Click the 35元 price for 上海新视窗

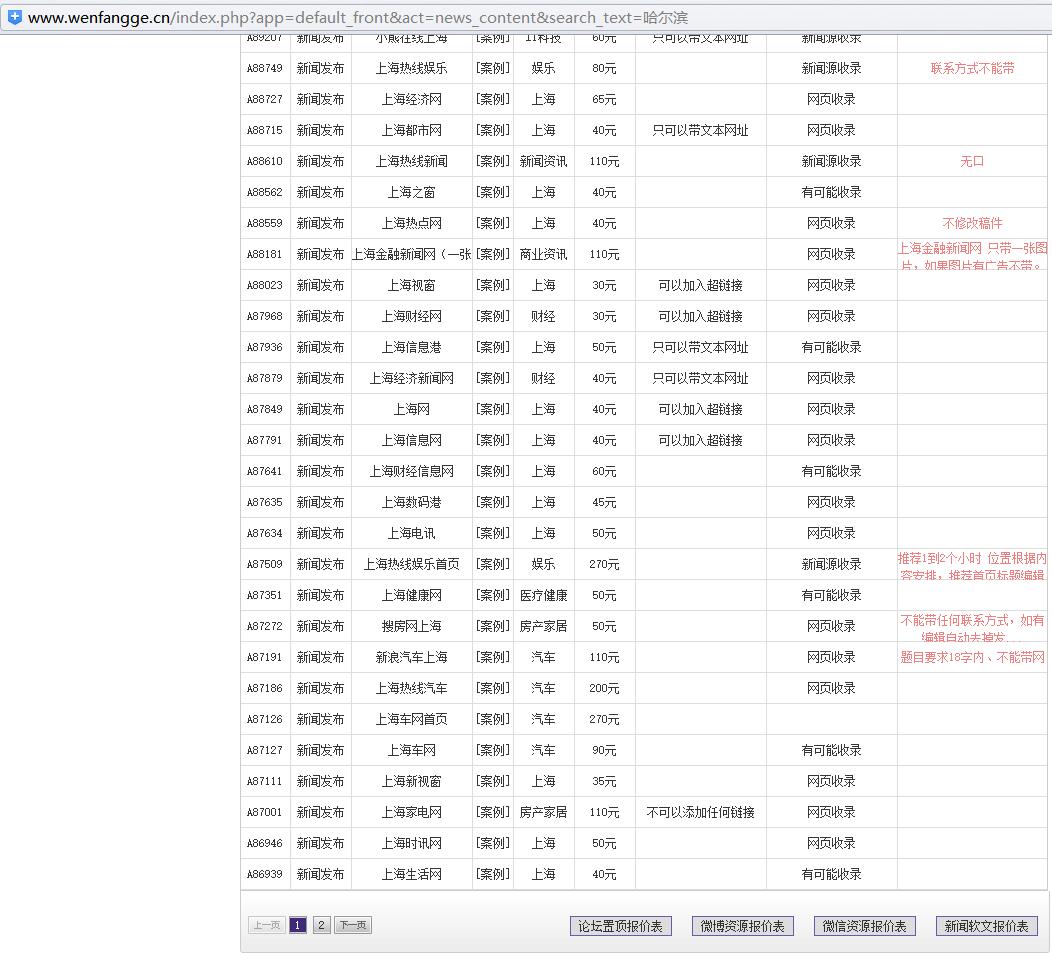604,782
